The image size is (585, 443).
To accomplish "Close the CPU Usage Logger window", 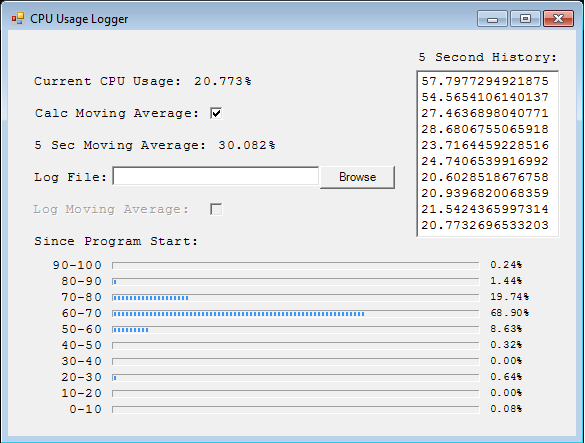I will (558, 19).
